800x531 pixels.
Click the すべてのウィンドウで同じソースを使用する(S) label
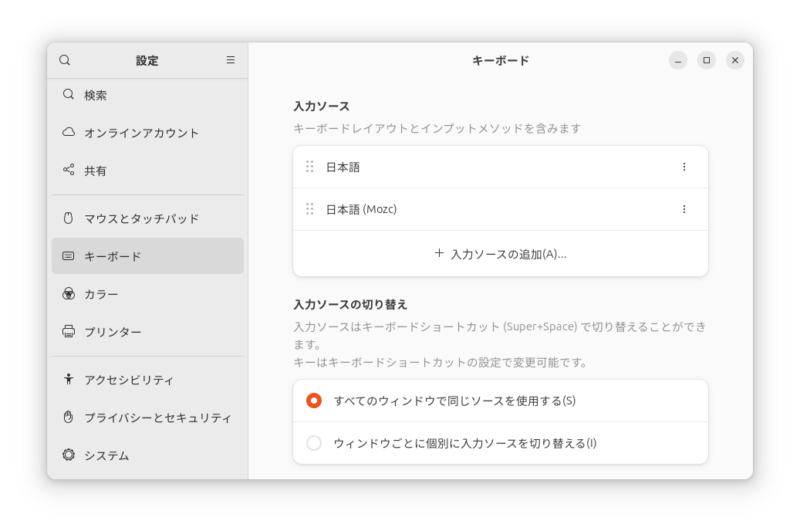455,401
